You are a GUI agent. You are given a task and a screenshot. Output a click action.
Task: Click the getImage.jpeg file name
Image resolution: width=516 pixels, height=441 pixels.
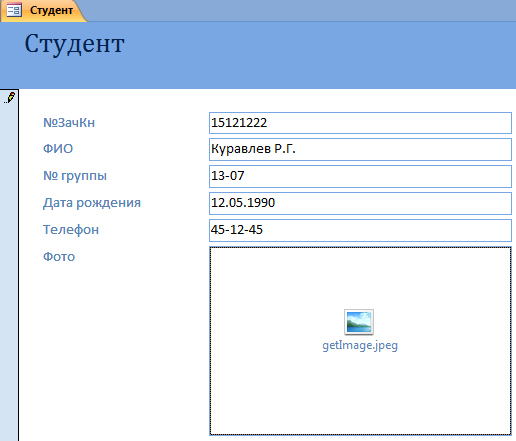[x=360, y=345]
